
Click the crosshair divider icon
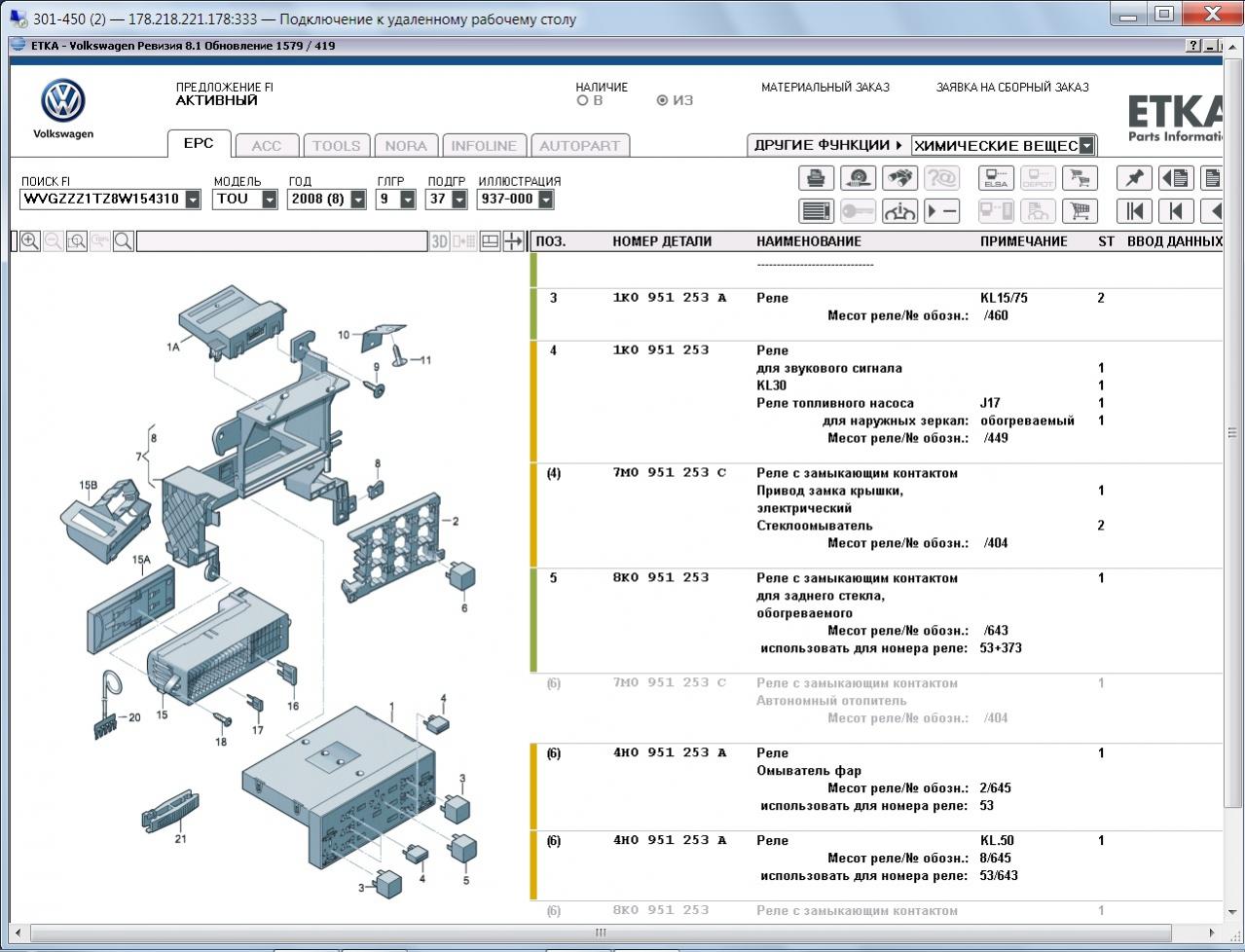pyautogui.click(x=513, y=241)
